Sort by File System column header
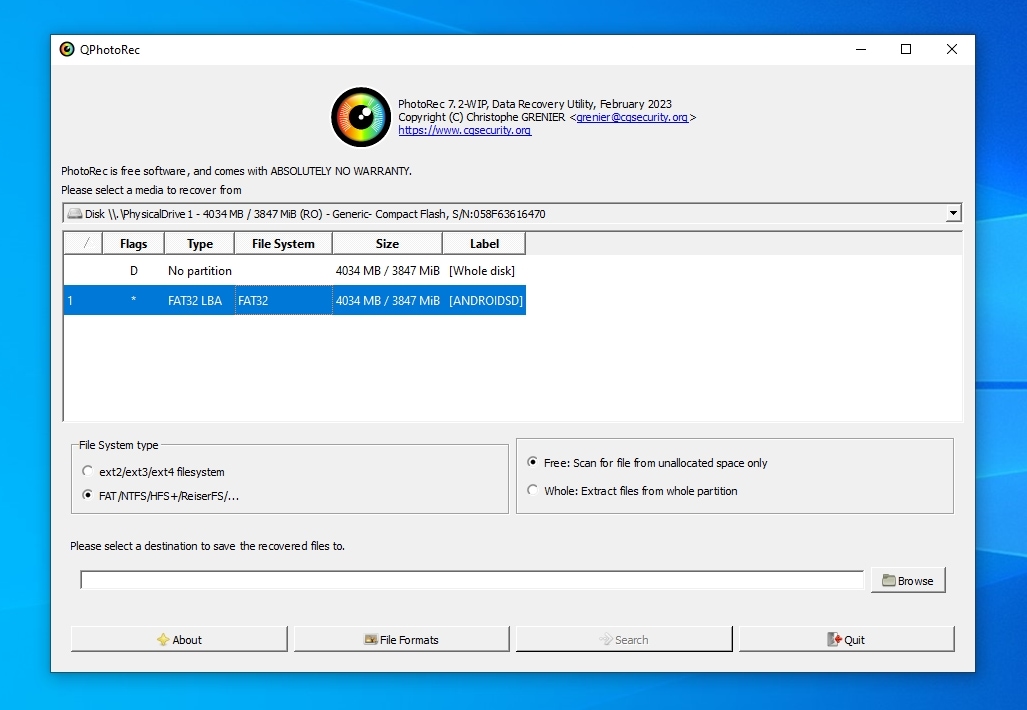The image size is (1027, 710). pyautogui.click(x=284, y=244)
